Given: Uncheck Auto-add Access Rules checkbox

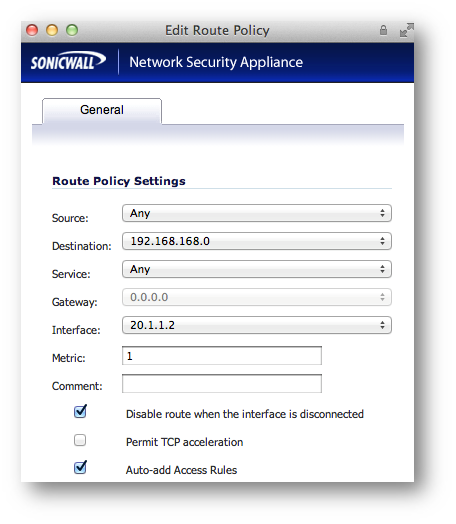Looking at the screenshot, I should tap(80, 467).
